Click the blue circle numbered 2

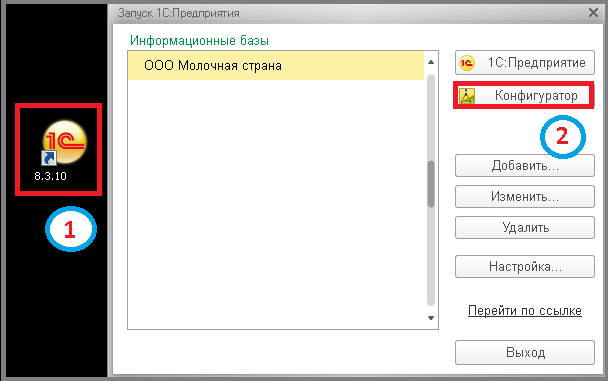point(563,137)
